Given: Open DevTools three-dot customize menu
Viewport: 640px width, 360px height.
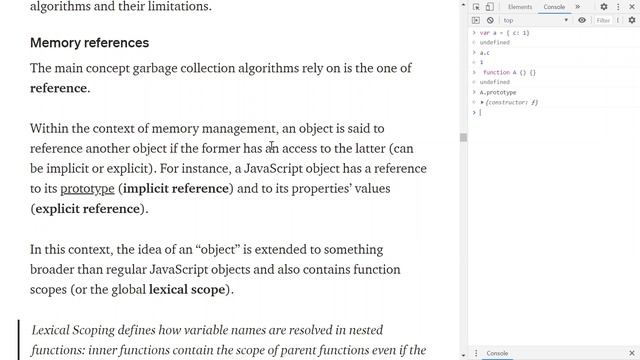Looking at the screenshot, I should coord(618,7).
